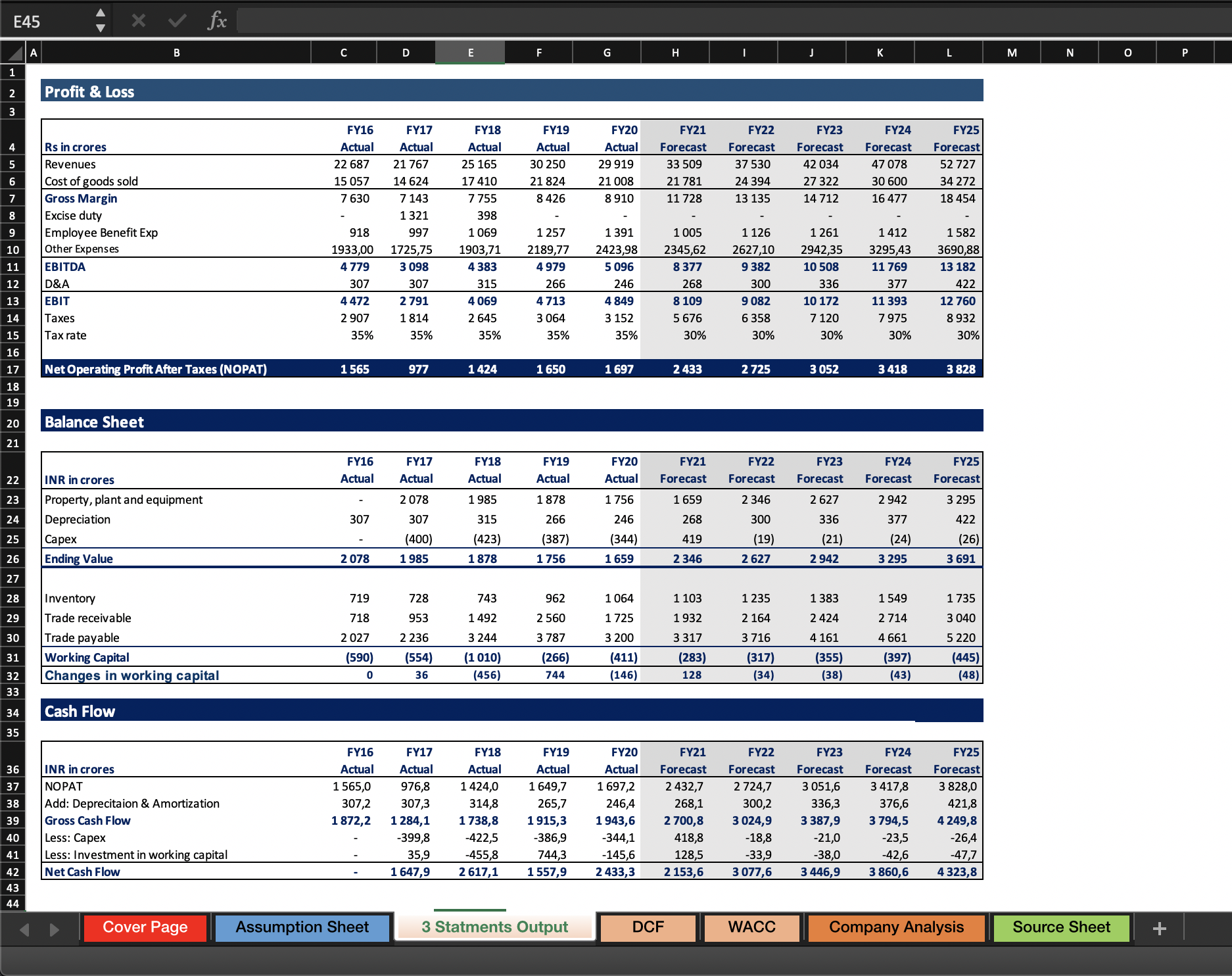Image resolution: width=1232 pixels, height=976 pixels.
Task: Select column H header
Action: point(675,53)
